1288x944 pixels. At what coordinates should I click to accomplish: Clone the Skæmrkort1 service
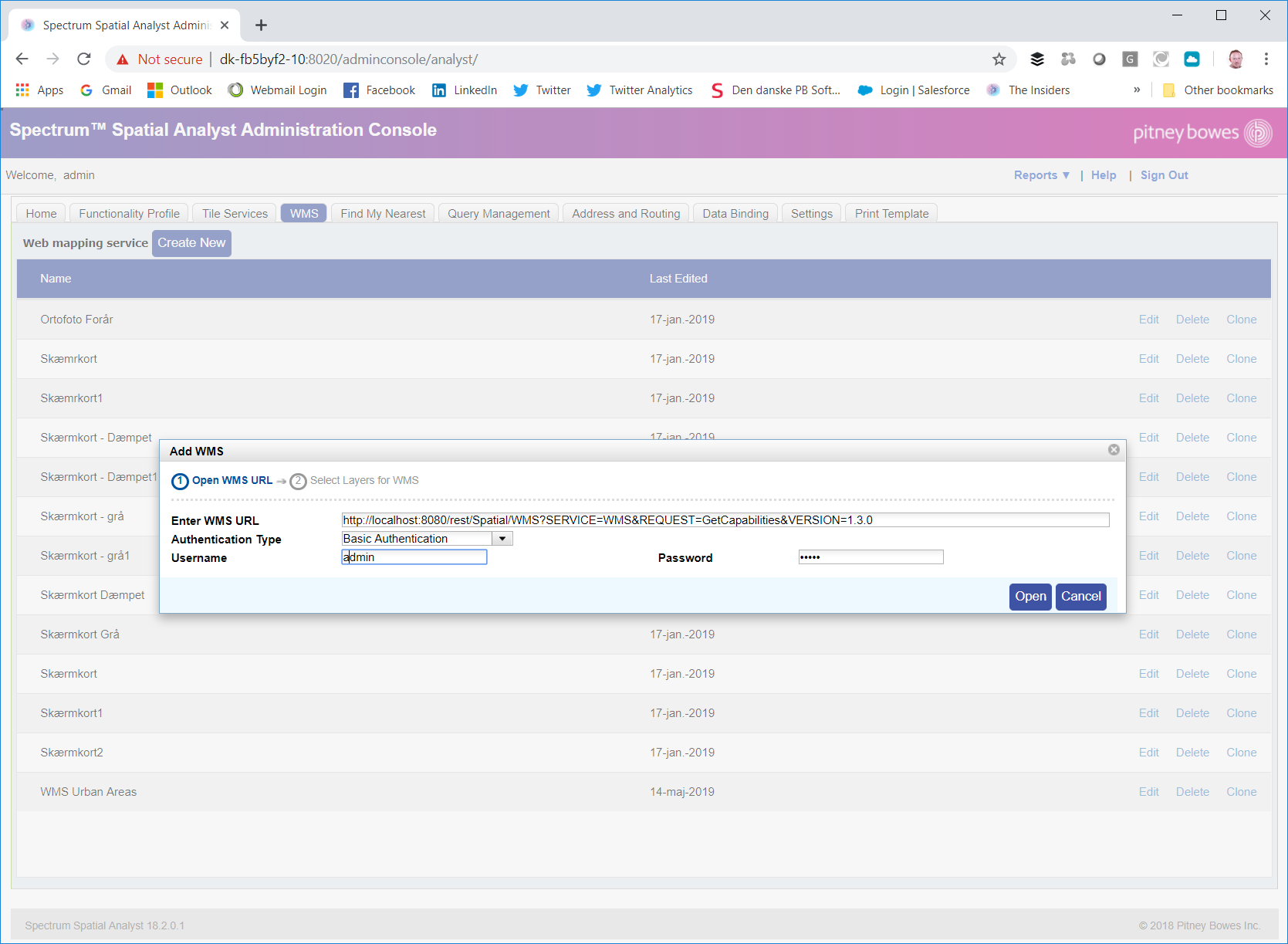coord(1241,398)
